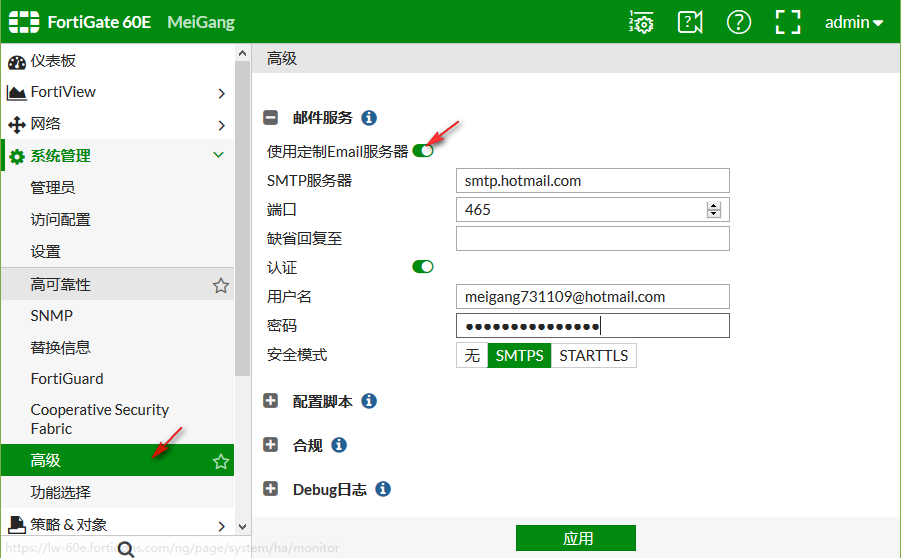This screenshot has width=901, height=558.
Task: Open 访问配置 submenu item
Action: [117, 220]
